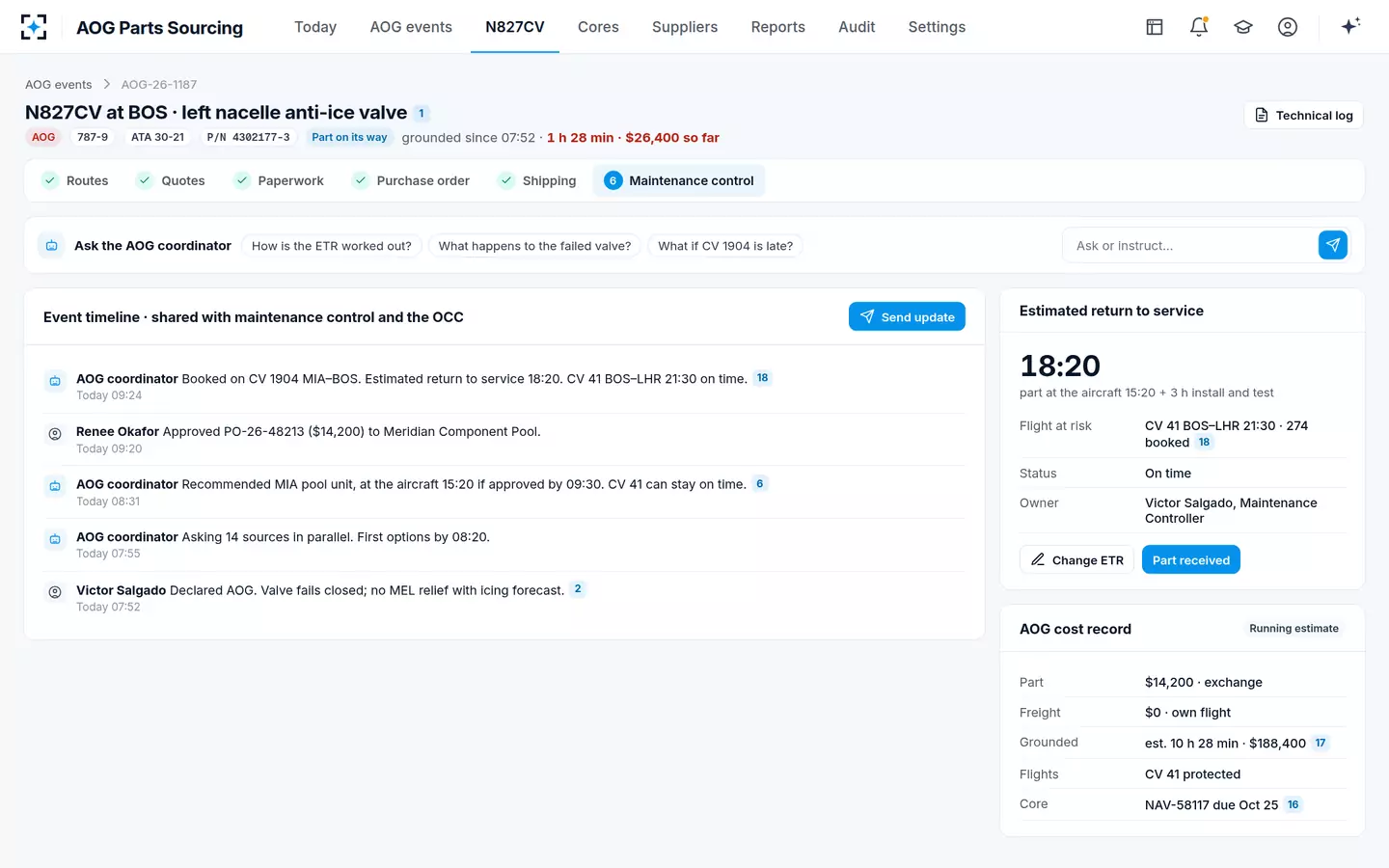Open the notifications bell
Image resolution: width=1389 pixels, height=868 pixels.
[1199, 27]
